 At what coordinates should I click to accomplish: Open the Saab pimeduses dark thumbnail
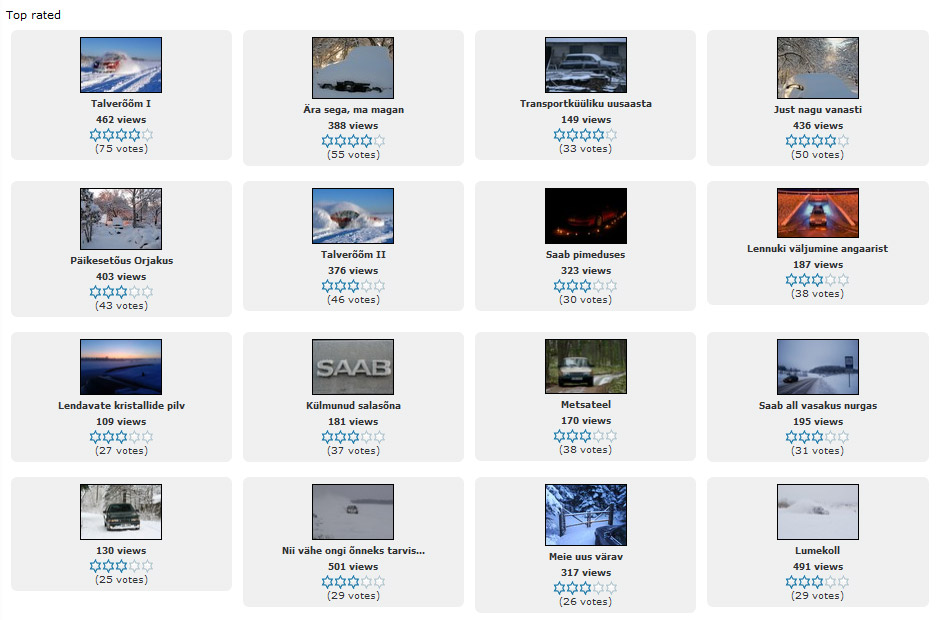585,216
